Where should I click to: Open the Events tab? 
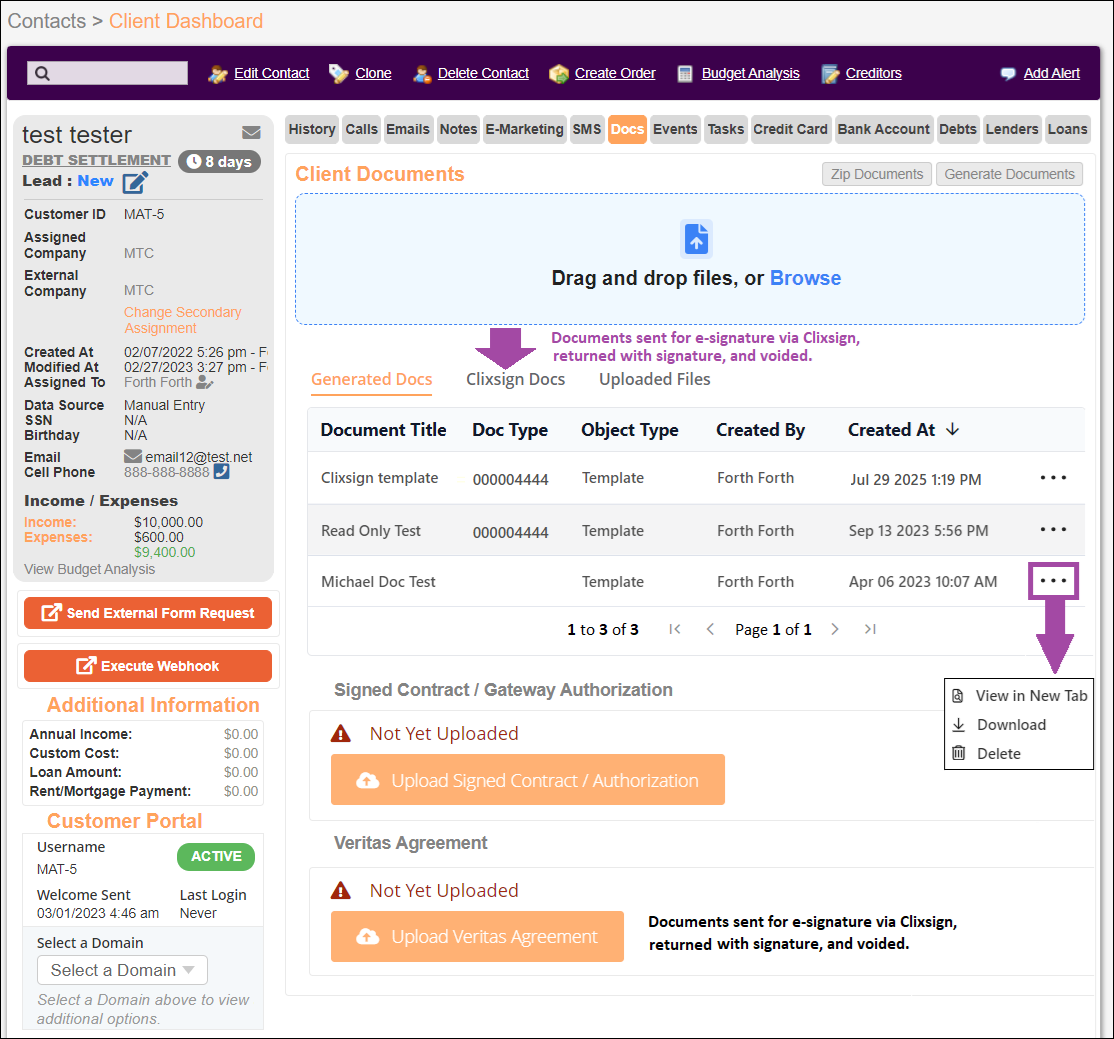[675, 129]
